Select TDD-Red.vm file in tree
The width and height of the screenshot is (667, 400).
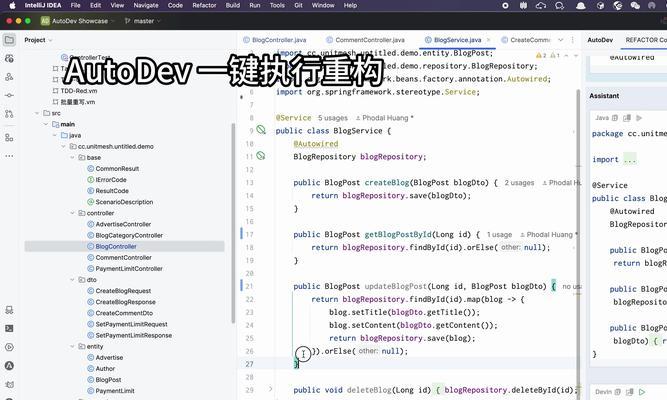point(79,91)
